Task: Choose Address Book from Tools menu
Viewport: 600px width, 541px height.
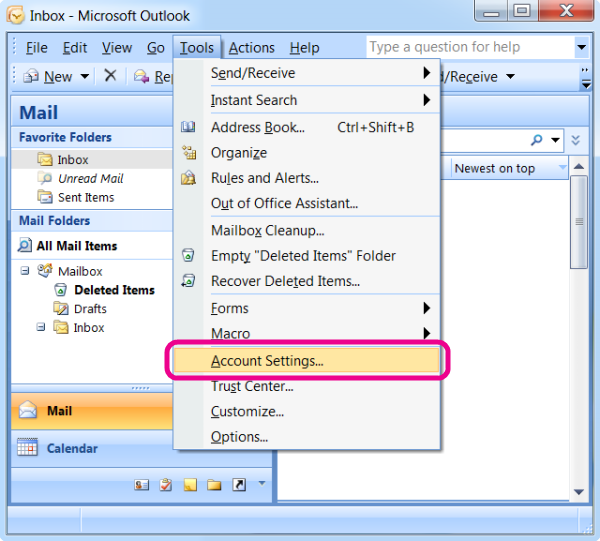Action: [307, 127]
